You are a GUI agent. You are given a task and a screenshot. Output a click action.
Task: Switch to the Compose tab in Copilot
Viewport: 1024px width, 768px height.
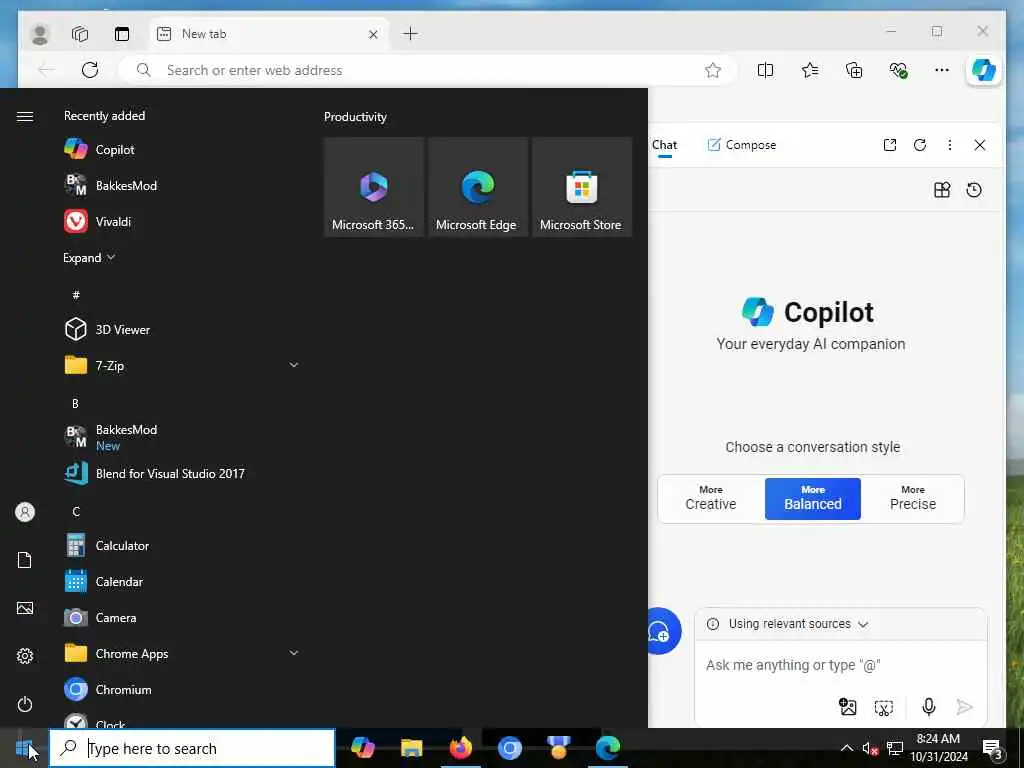point(742,145)
